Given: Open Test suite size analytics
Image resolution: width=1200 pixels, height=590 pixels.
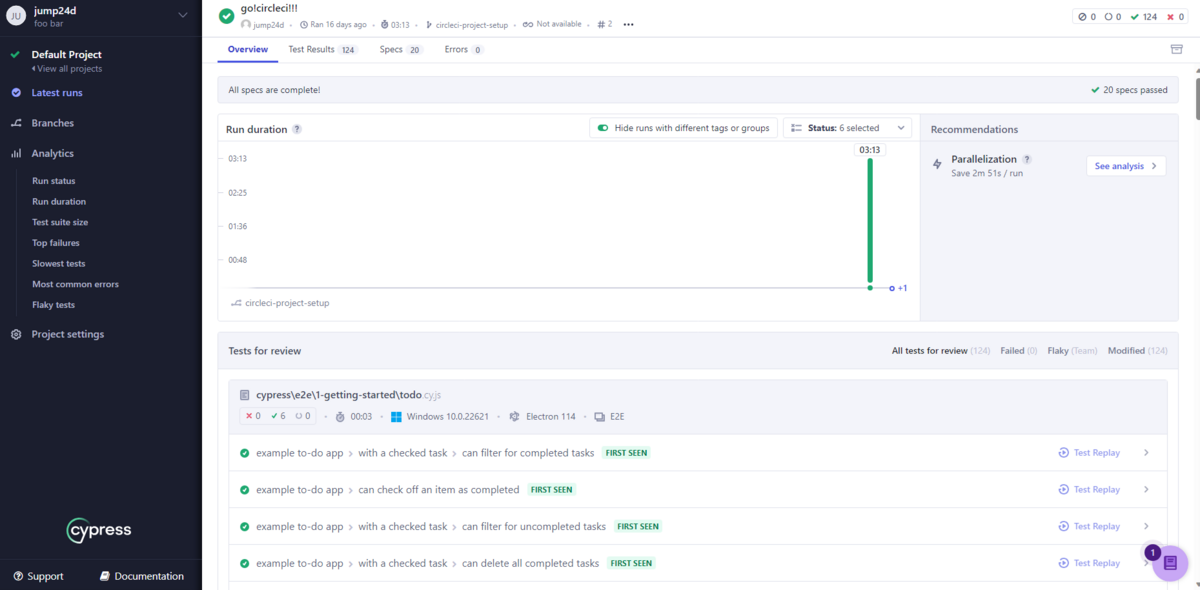Looking at the screenshot, I should coord(60,222).
